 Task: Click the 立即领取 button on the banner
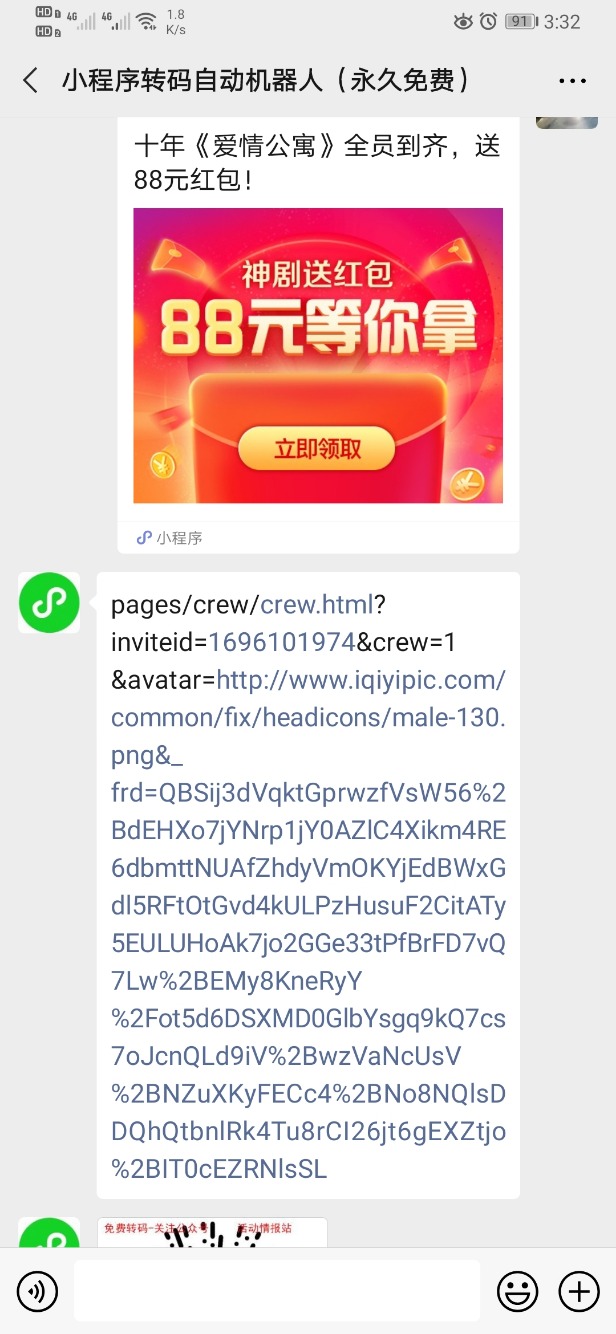[x=317, y=449]
